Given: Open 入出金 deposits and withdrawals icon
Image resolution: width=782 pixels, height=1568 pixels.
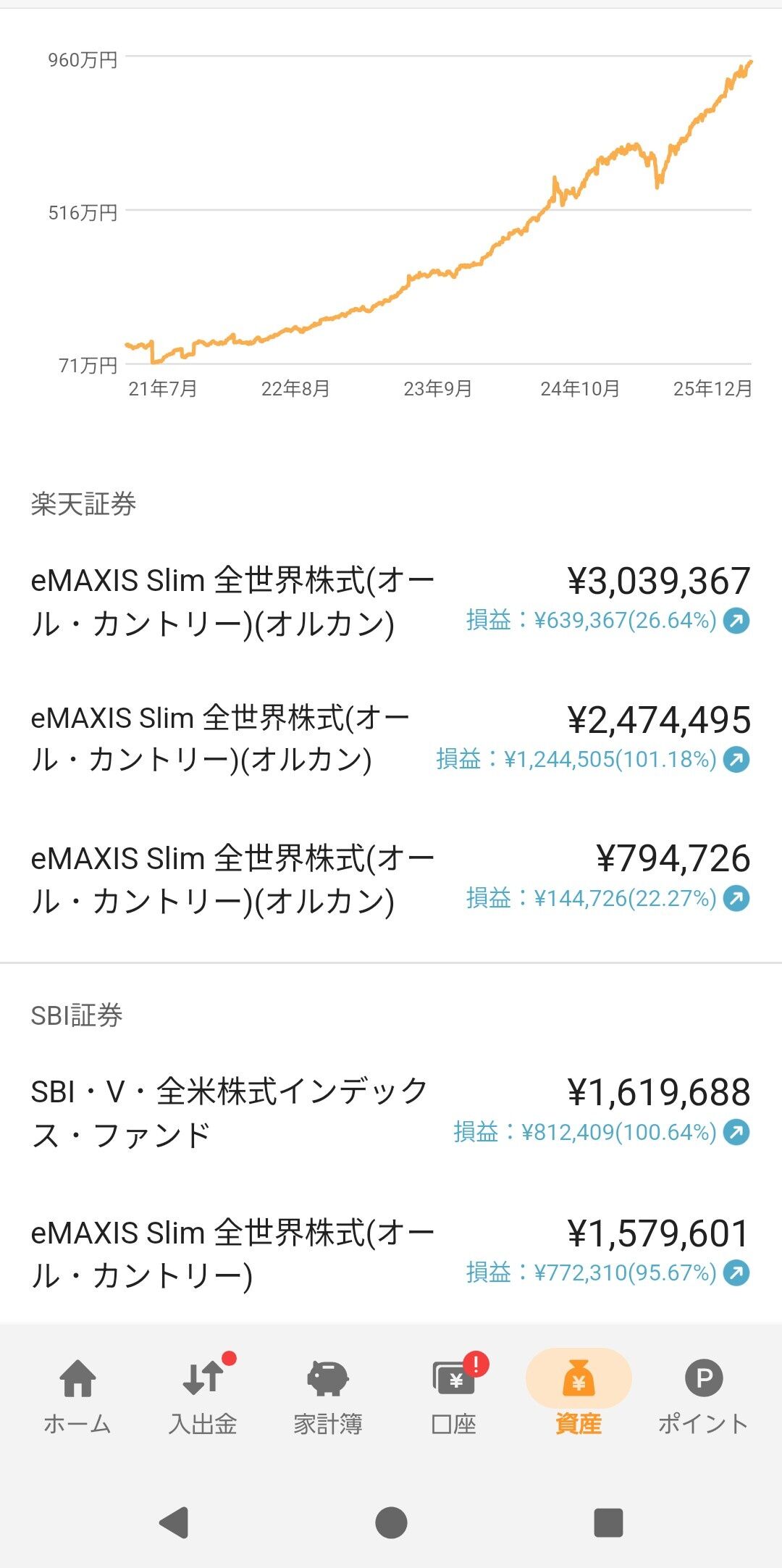Looking at the screenshot, I should point(203,1378).
